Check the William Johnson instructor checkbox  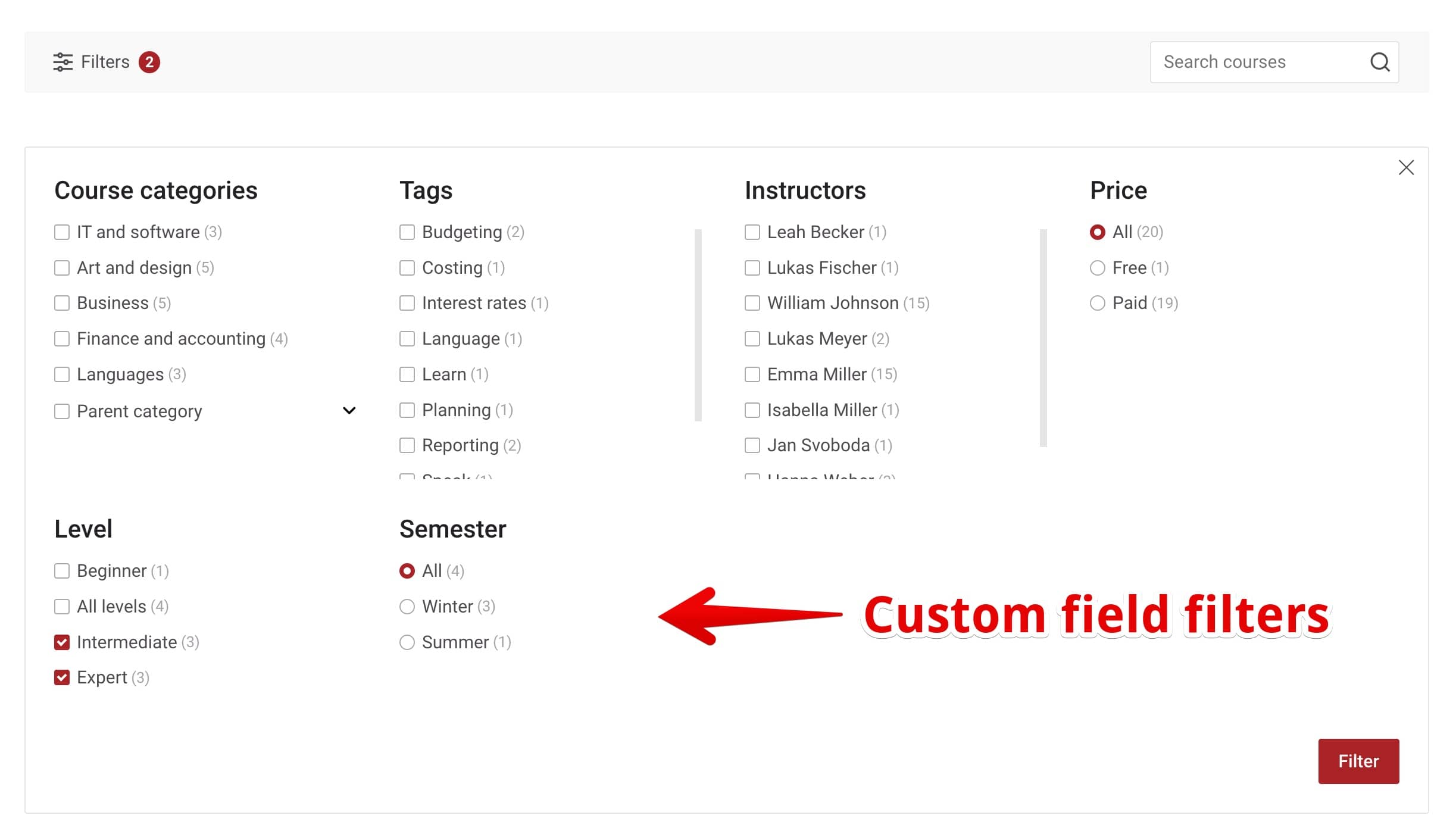pos(752,303)
